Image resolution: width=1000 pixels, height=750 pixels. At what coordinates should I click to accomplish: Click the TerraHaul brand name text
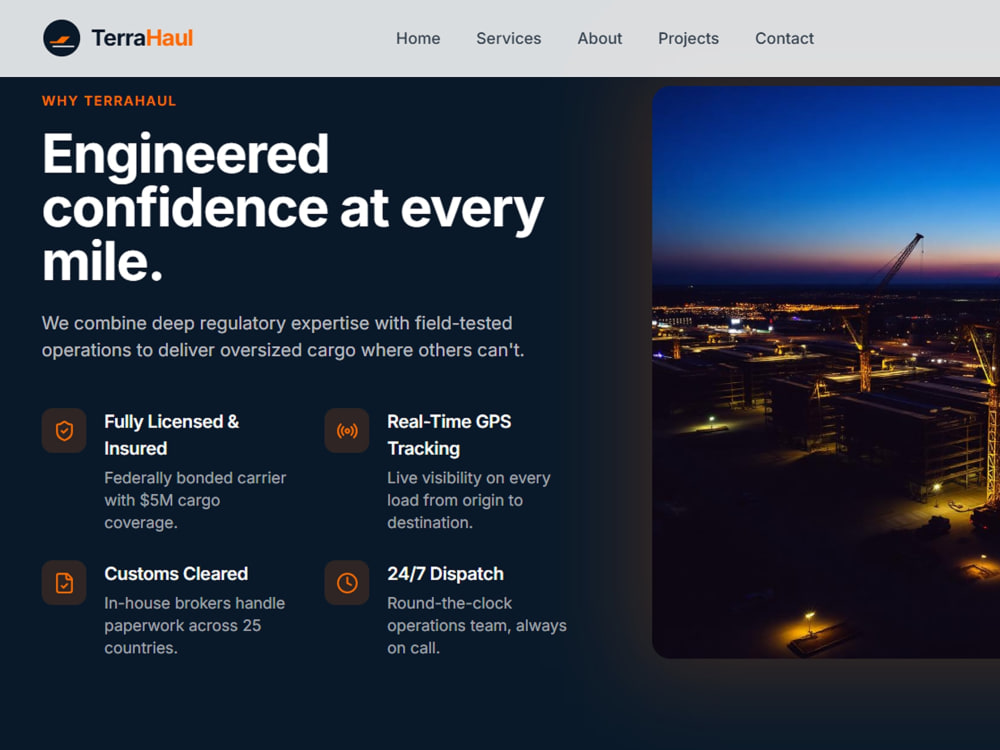tap(142, 38)
